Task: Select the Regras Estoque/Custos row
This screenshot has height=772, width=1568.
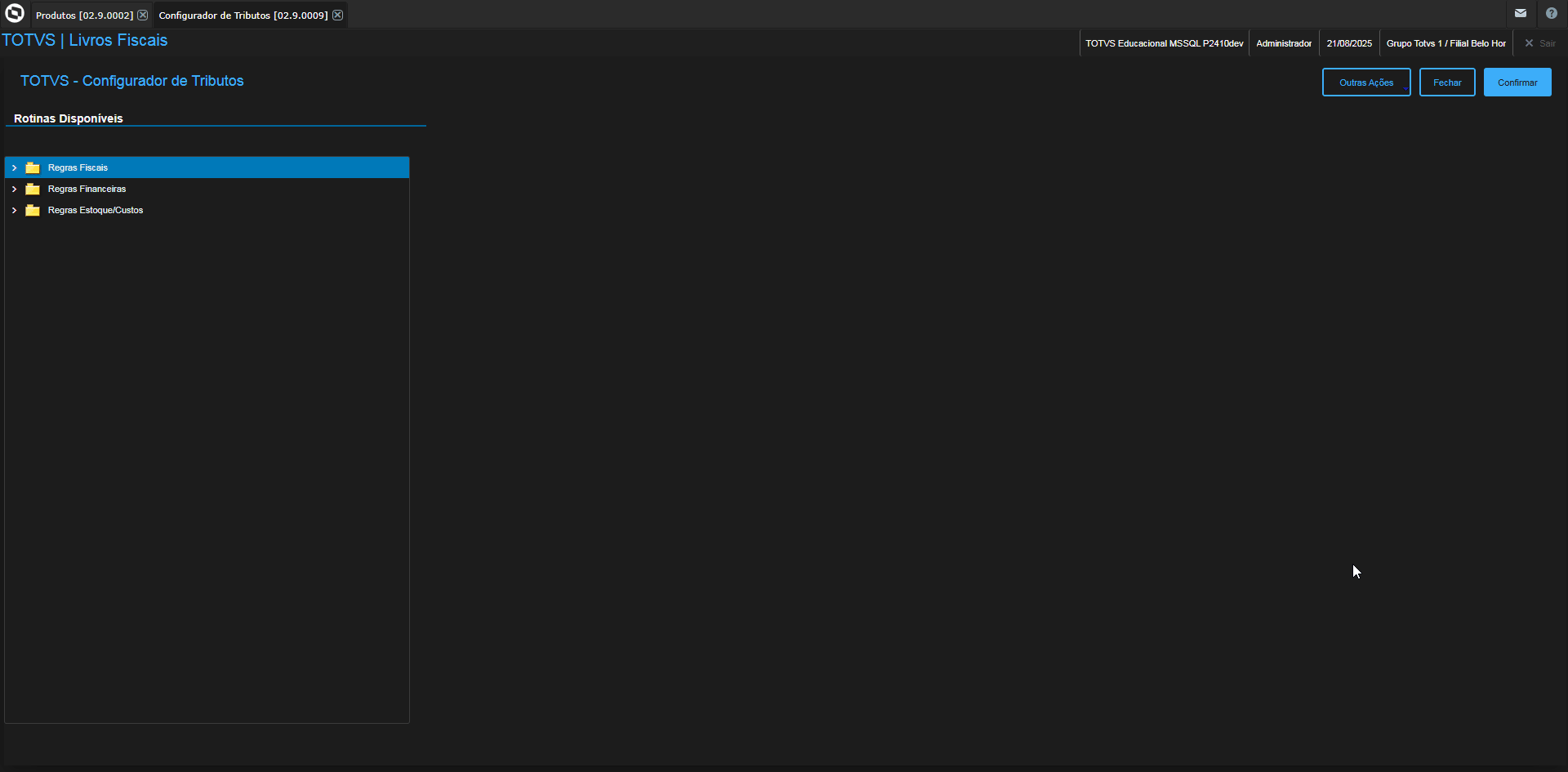Action: point(207,210)
